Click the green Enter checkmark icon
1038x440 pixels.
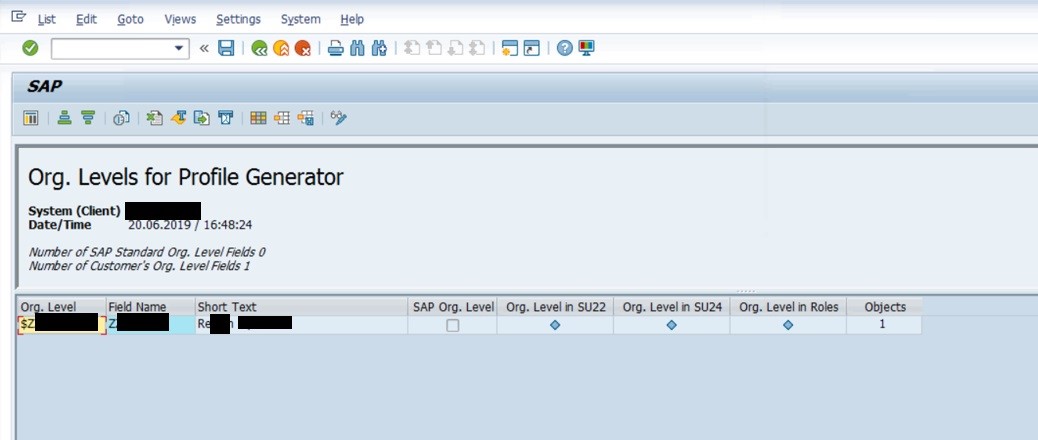(x=30, y=48)
